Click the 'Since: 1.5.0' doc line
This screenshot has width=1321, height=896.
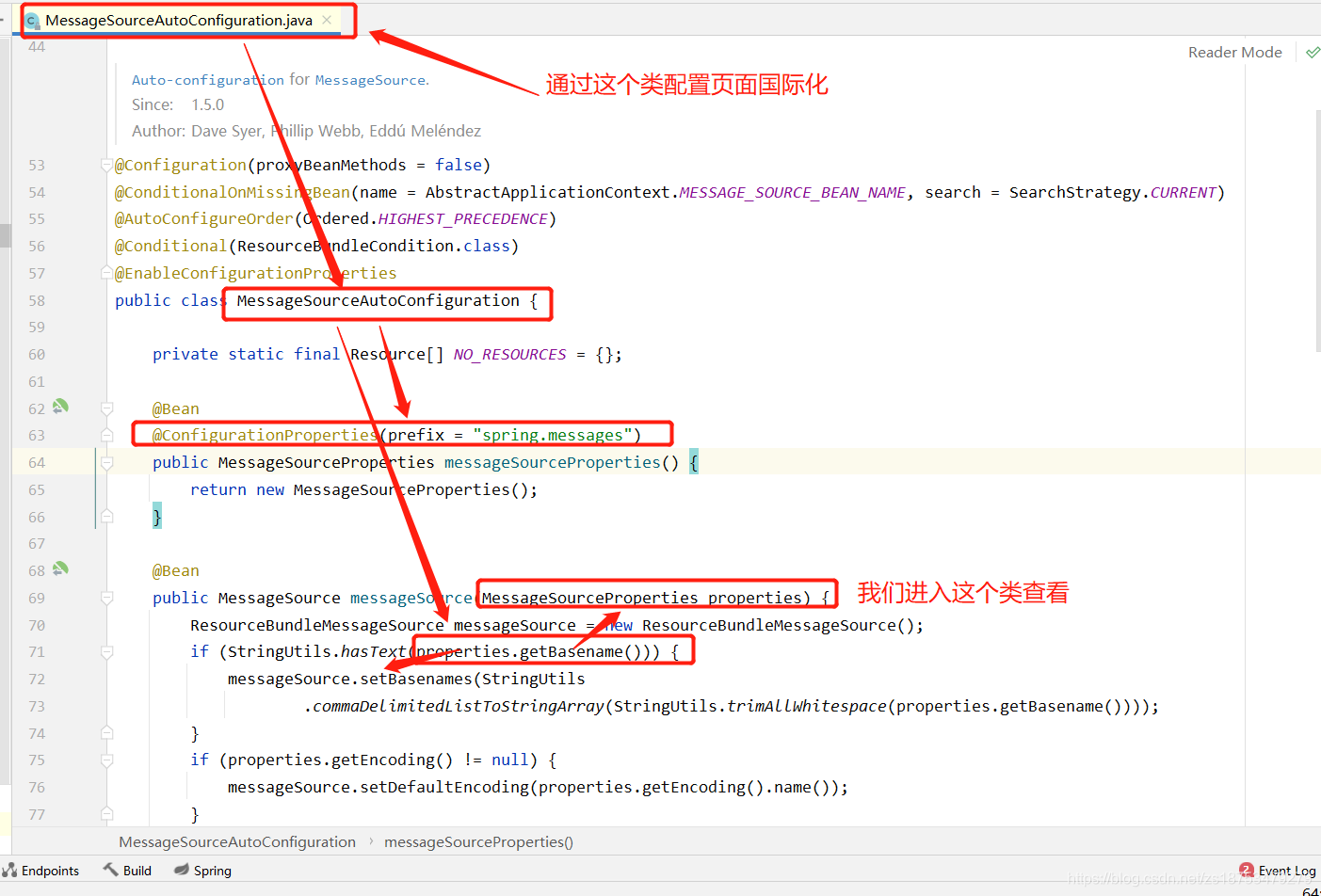tap(178, 104)
